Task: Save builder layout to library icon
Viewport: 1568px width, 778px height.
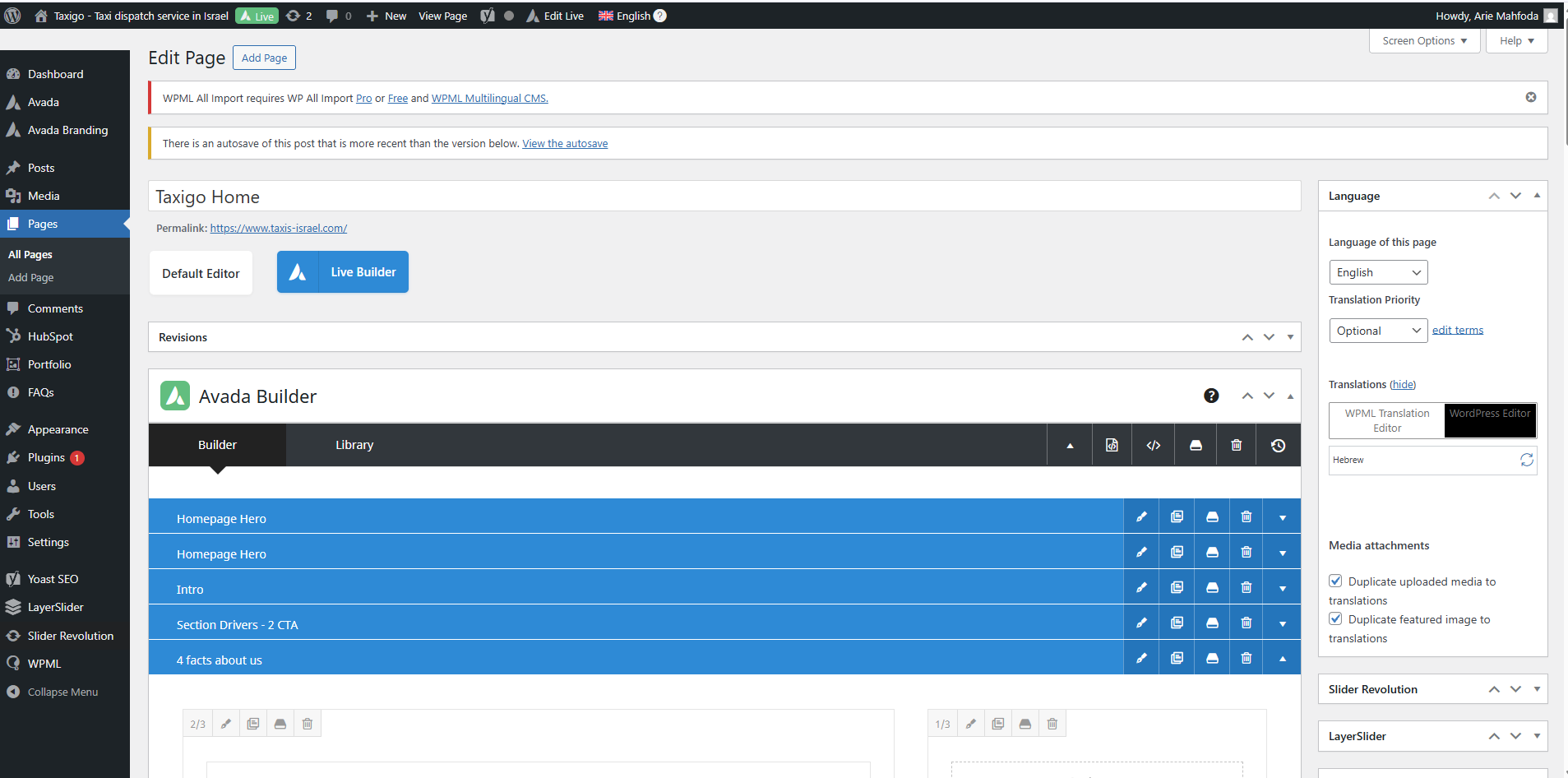Action: point(1196,445)
